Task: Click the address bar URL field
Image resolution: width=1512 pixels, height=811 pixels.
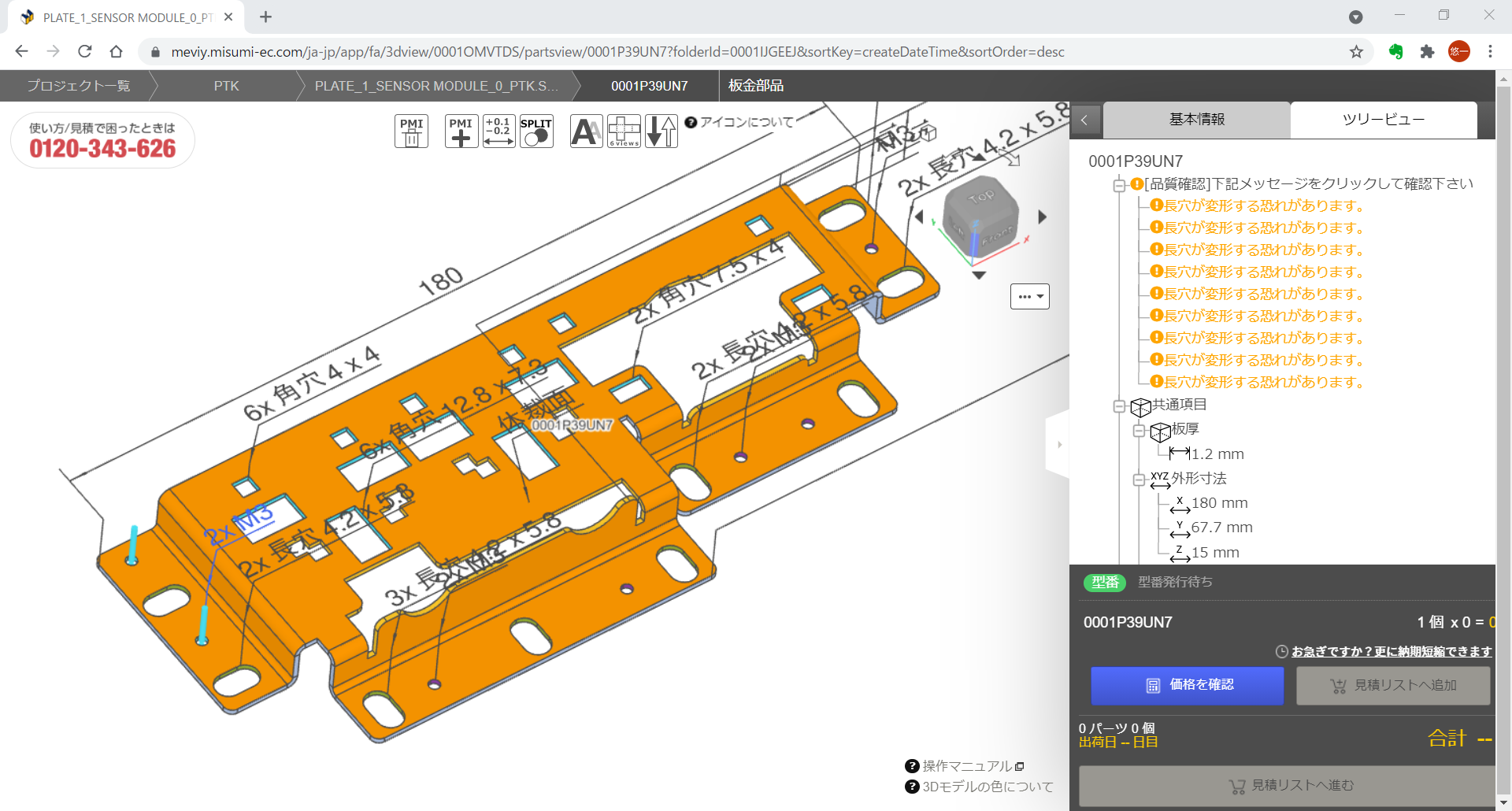Action: (617, 52)
